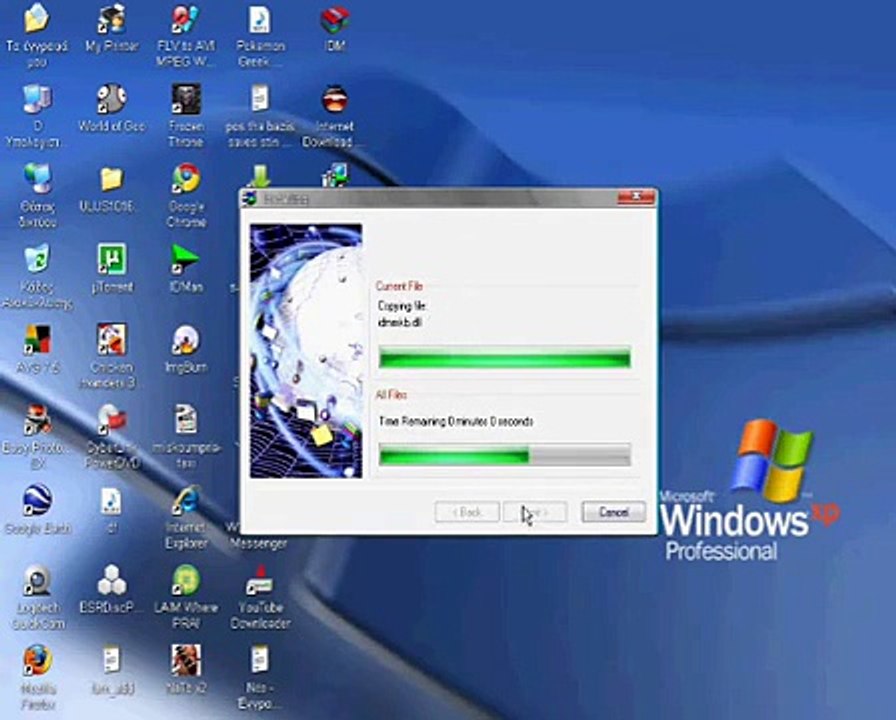Screen dimensions: 896x720
Task: Select the tbfts v2 image icon
Action: tap(186, 661)
